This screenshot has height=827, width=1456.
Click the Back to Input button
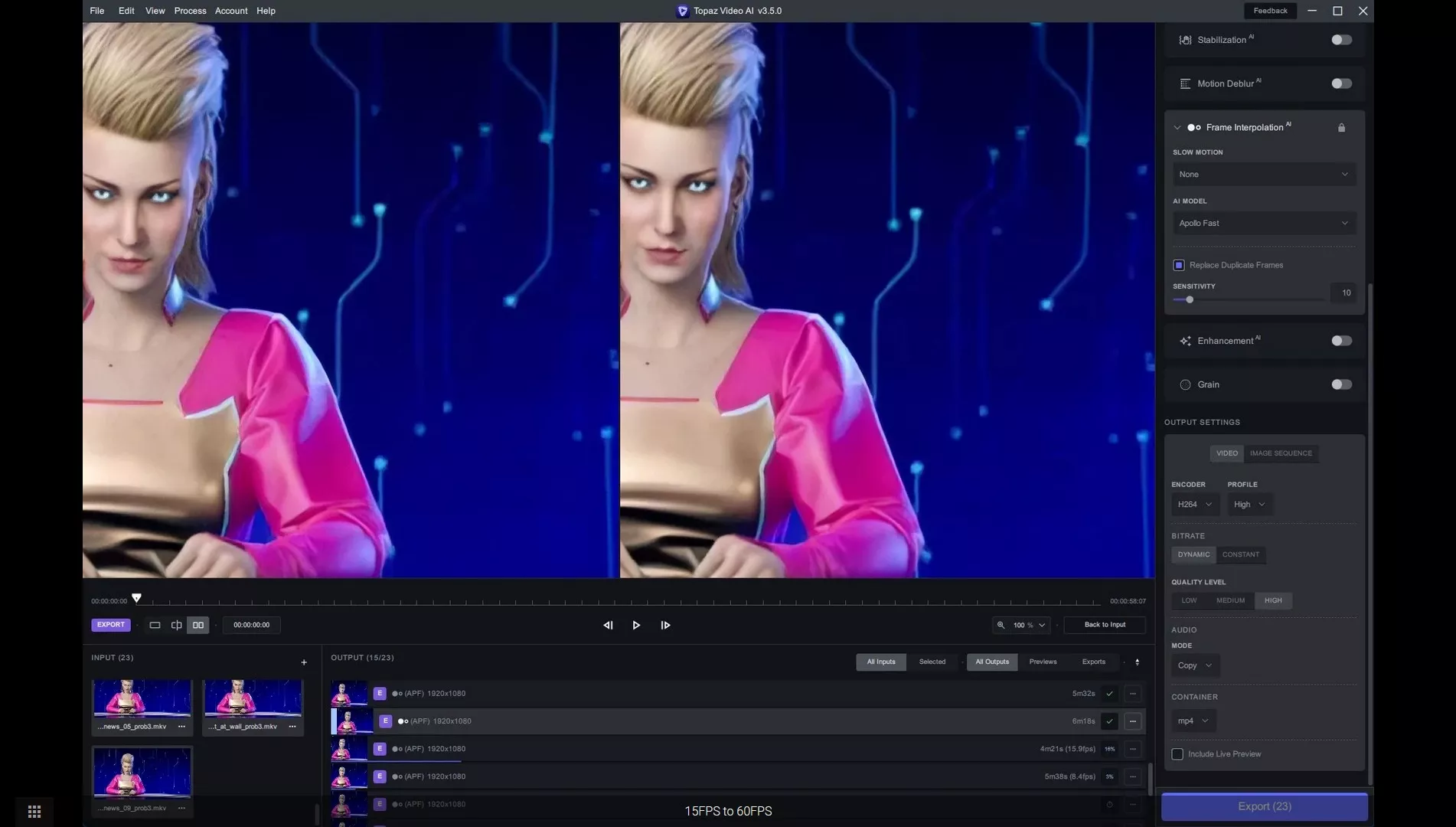pyautogui.click(x=1105, y=625)
